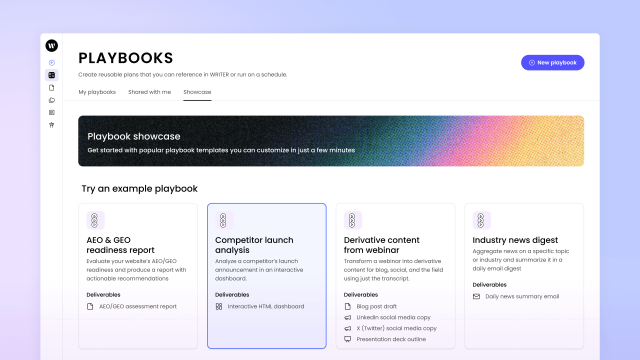
Task: Click 'Evaluate your website's AEO/GEO readiness' description
Action: [x=136, y=270]
